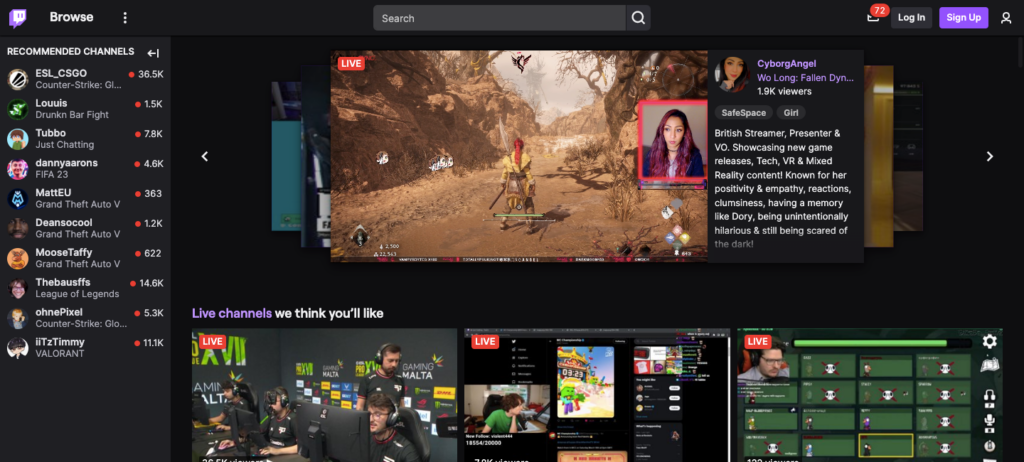Focus the Search input field
1024x462 pixels.
[500, 18]
